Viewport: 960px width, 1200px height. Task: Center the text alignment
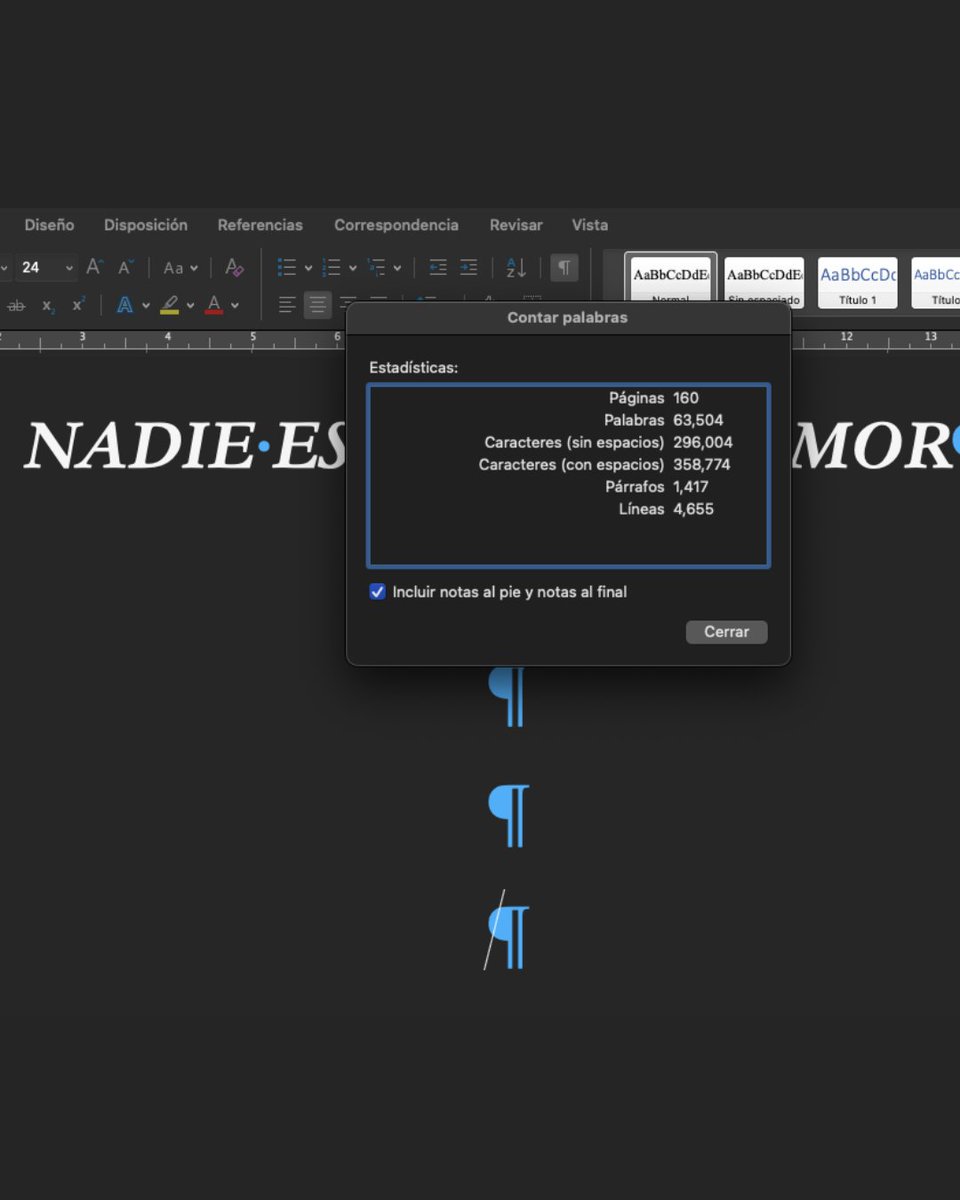pyautogui.click(x=318, y=305)
